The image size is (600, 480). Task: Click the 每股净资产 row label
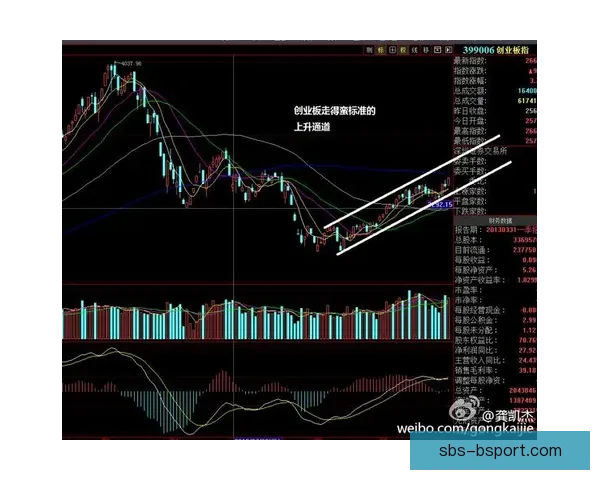[476, 270]
